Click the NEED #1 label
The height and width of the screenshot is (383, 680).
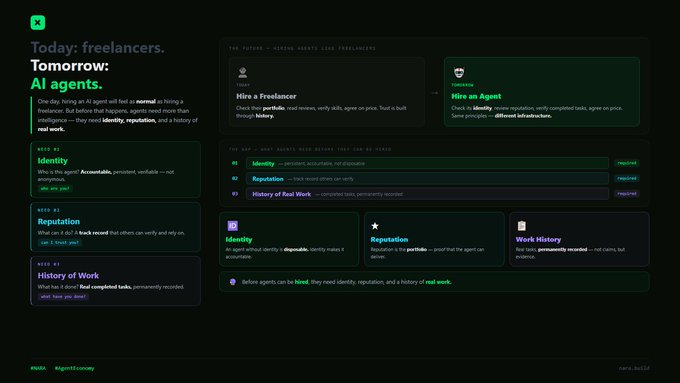(49, 149)
